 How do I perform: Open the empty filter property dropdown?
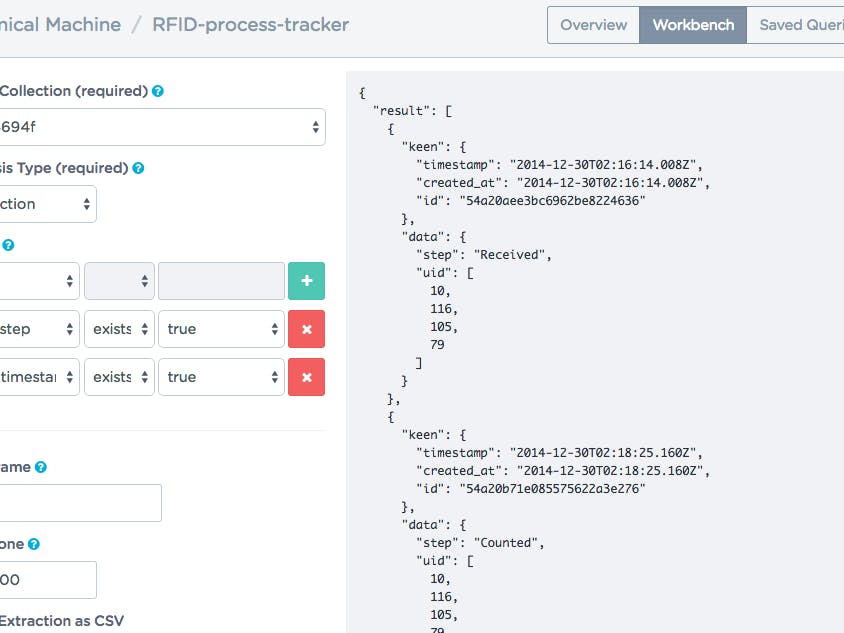(x=40, y=281)
